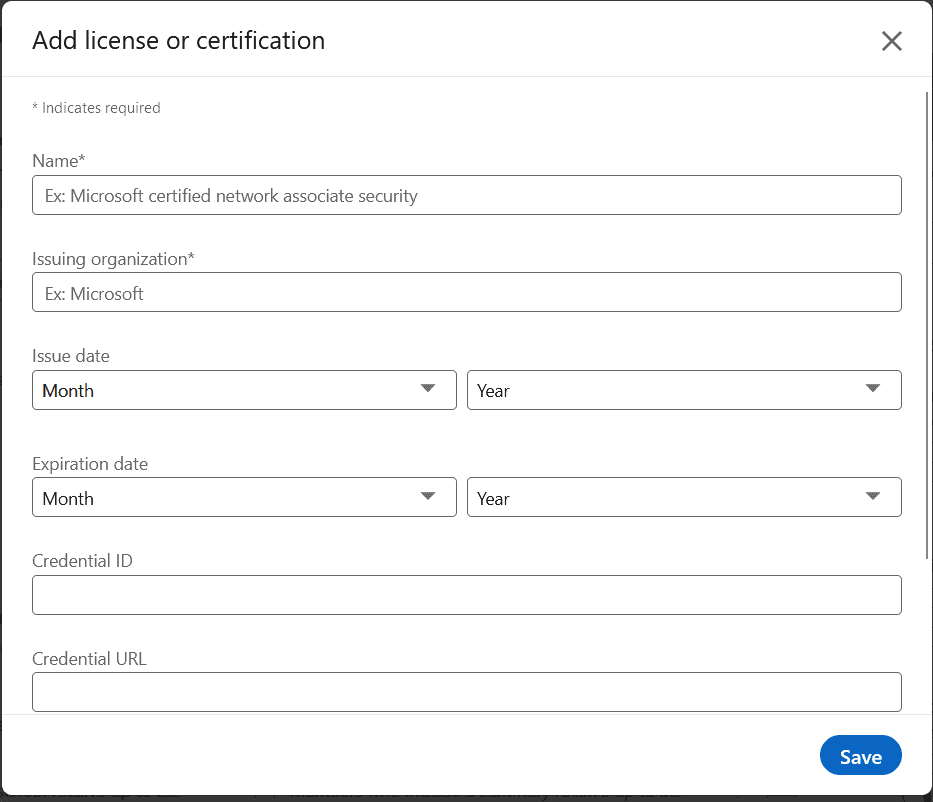This screenshot has width=933, height=802.
Task: Expand the Expiration date Year dropdown
Action: tap(684, 497)
